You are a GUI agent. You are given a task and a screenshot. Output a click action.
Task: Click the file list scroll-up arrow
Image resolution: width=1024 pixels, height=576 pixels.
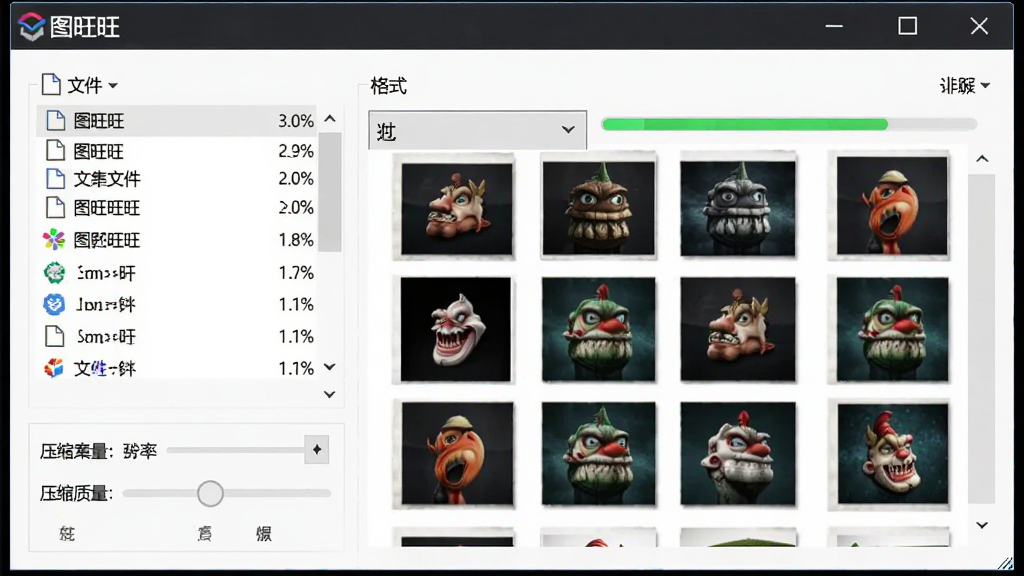[330, 119]
